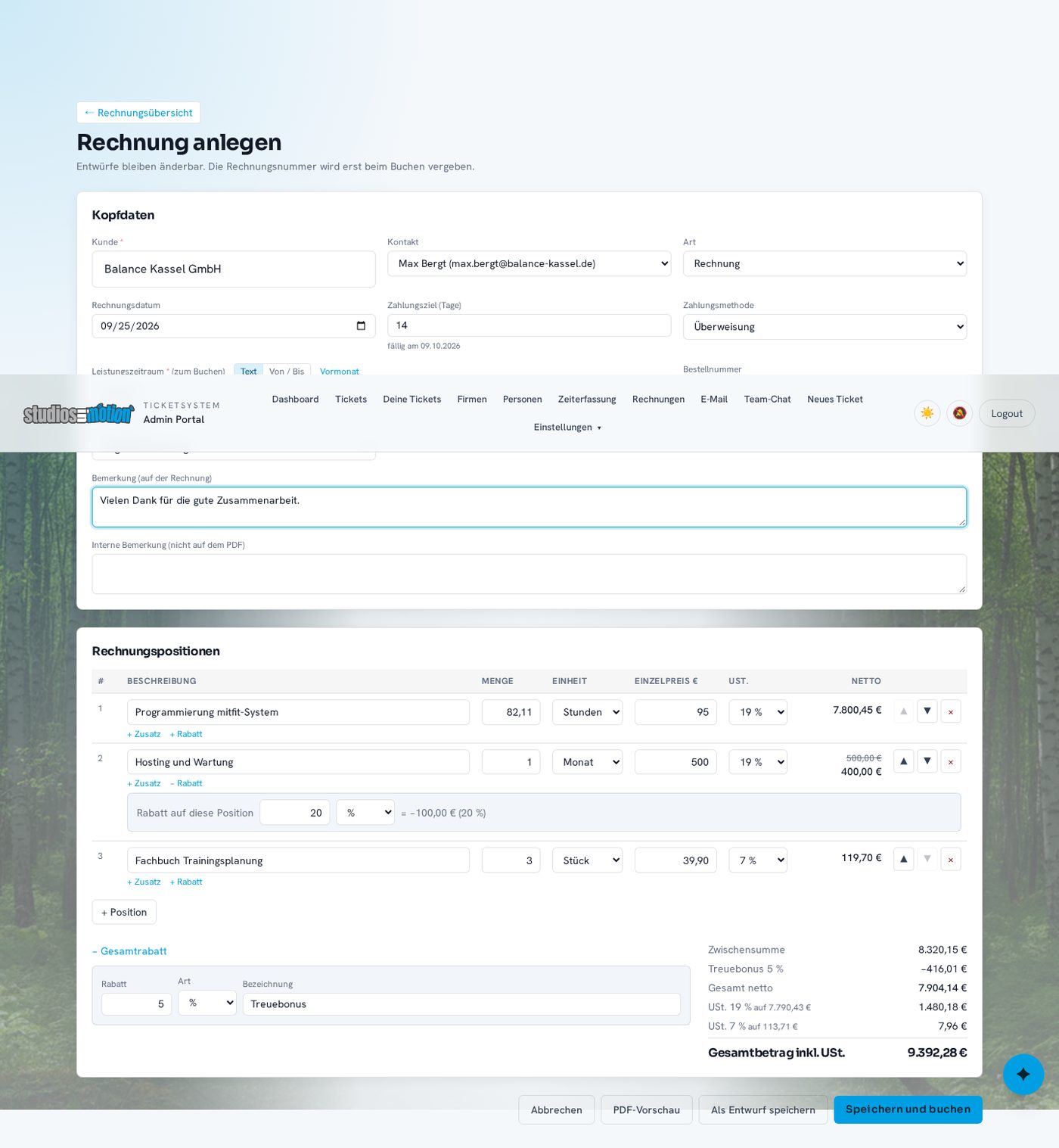Open the calendar picker in Rechnungsdatum
The image size is (1059, 1148).
(x=361, y=326)
